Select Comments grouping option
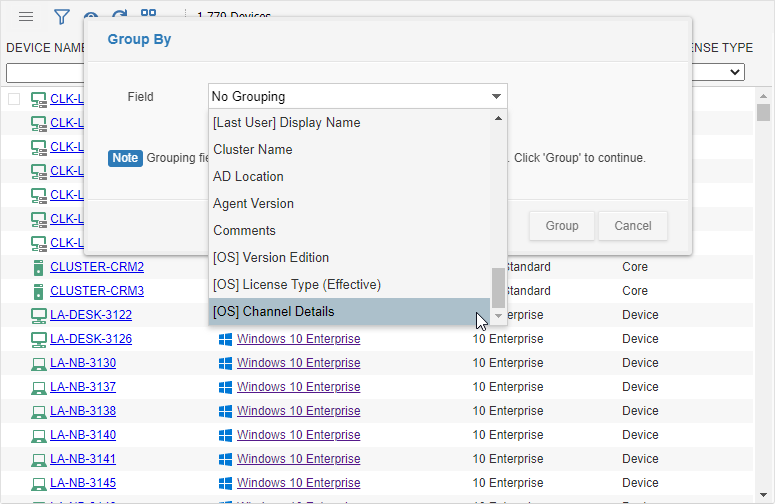Viewport: 775px width, 504px height. click(349, 231)
